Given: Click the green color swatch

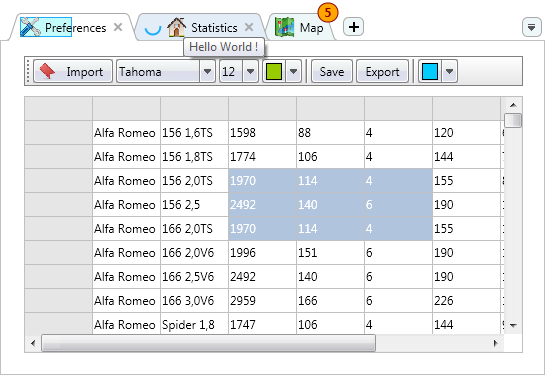Looking at the screenshot, I should click(274, 71).
